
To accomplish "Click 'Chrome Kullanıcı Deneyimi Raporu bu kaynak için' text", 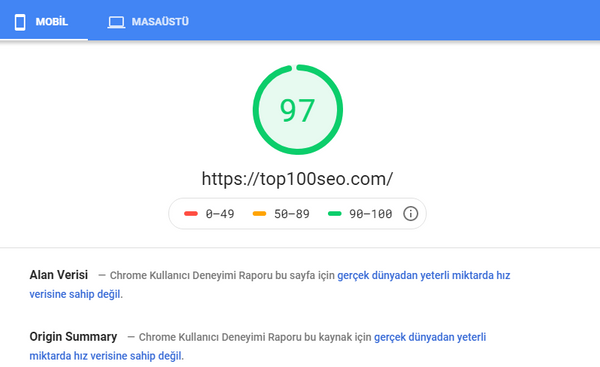I will [x=255, y=337].
